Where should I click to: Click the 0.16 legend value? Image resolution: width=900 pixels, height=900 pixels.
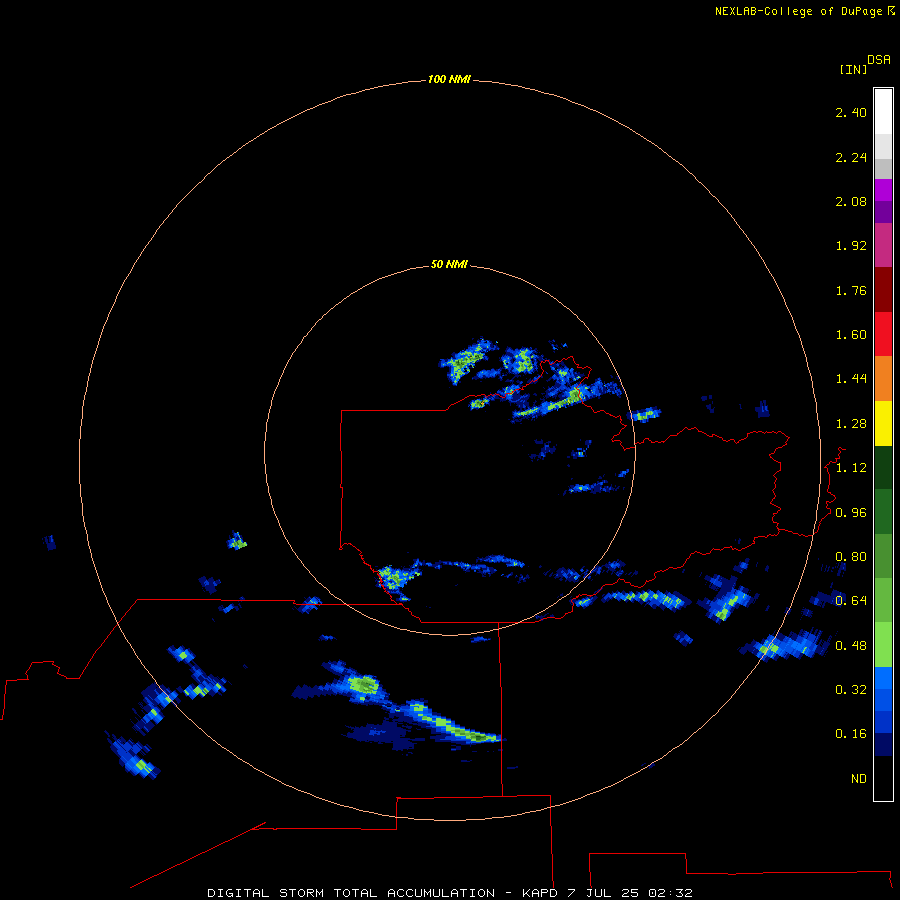point(851,734)
